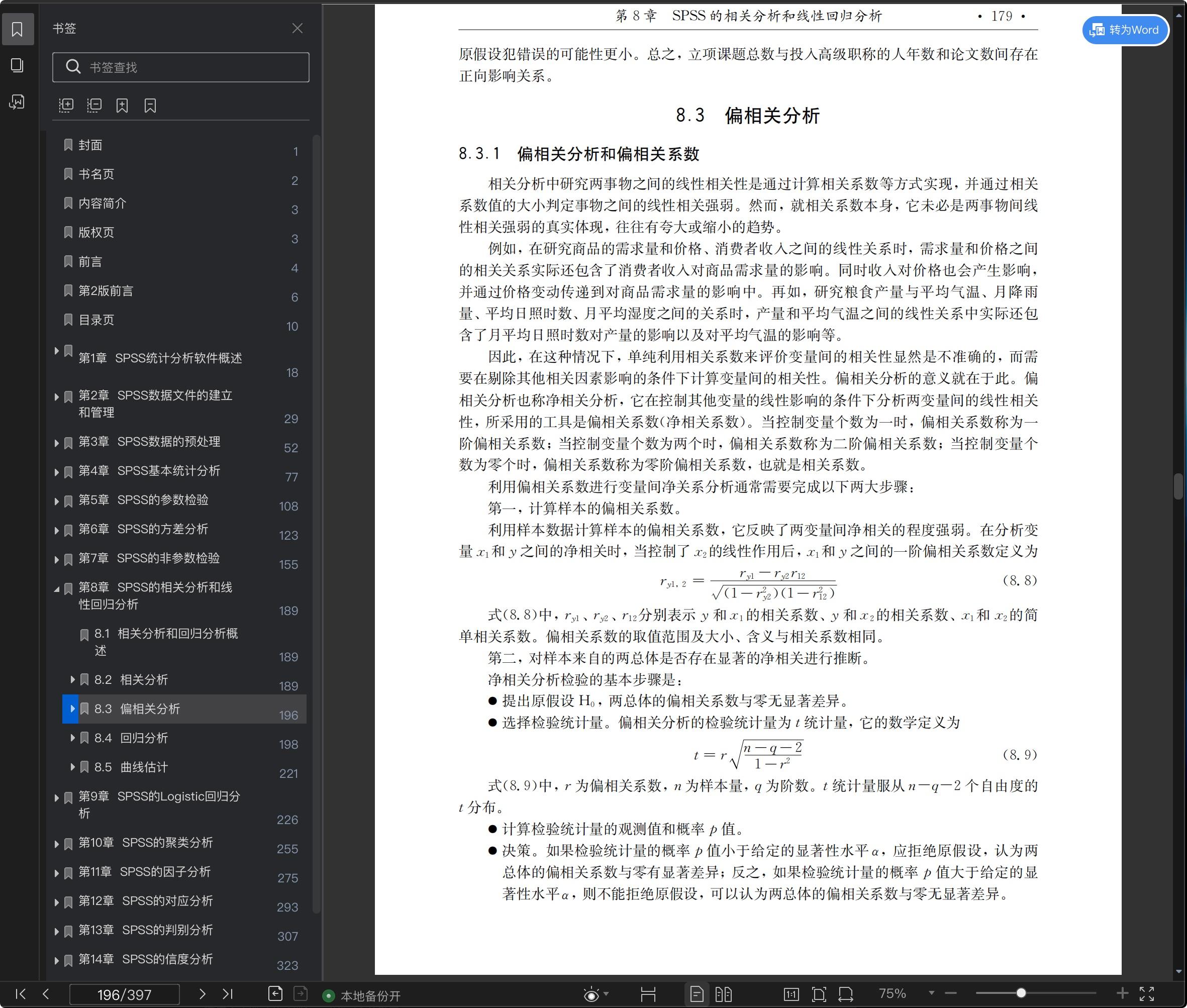This screenshot has height=1008, width=1187.
Task: Click the bookmark list vertical scrollbar
Action: click(316, 524)
